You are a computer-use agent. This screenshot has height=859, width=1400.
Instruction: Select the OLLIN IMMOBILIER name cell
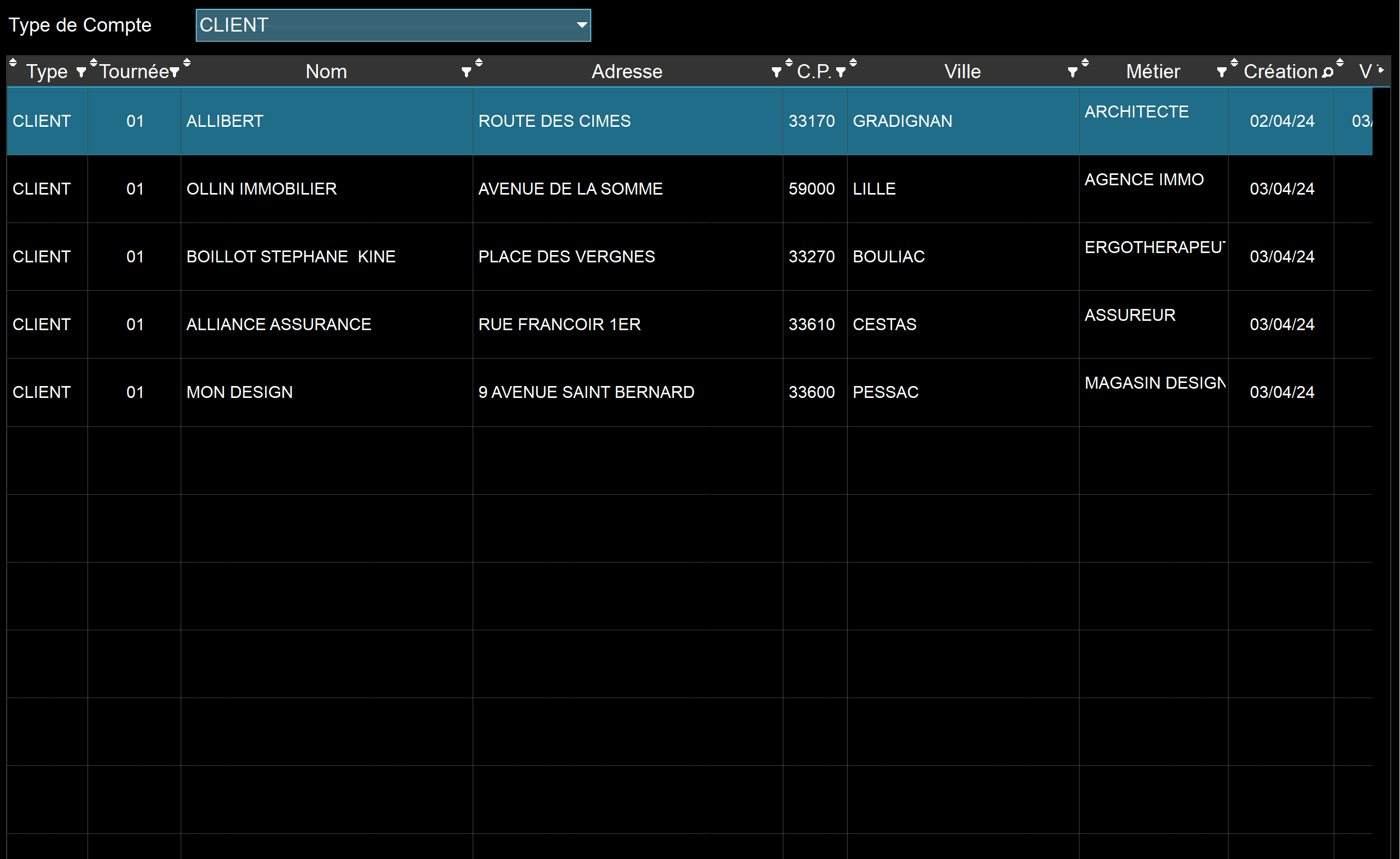pyautogui.click(x=327, y=188)
